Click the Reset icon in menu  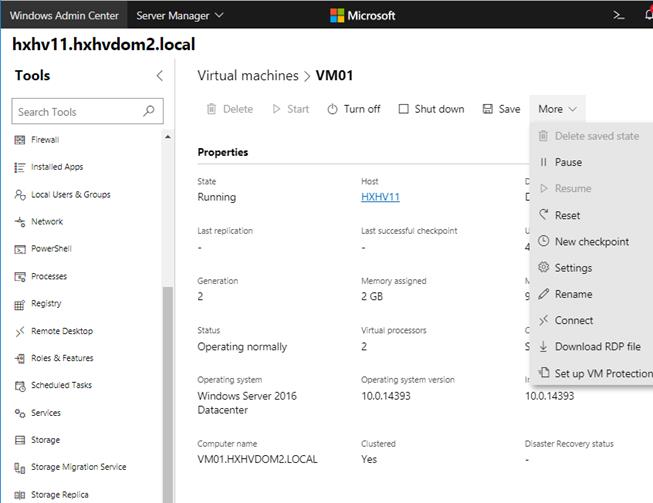[543, 215]
